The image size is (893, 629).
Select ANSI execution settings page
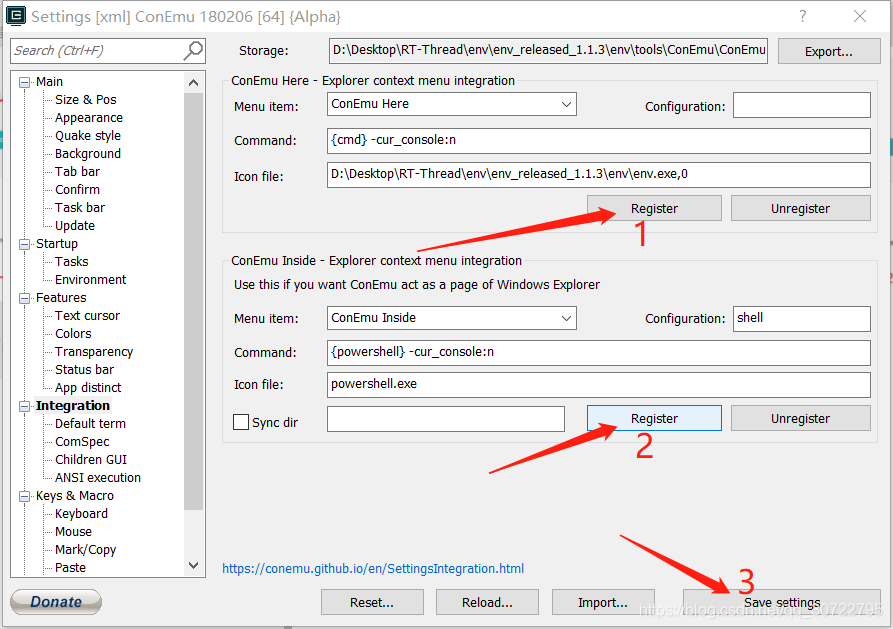[97, 478]
